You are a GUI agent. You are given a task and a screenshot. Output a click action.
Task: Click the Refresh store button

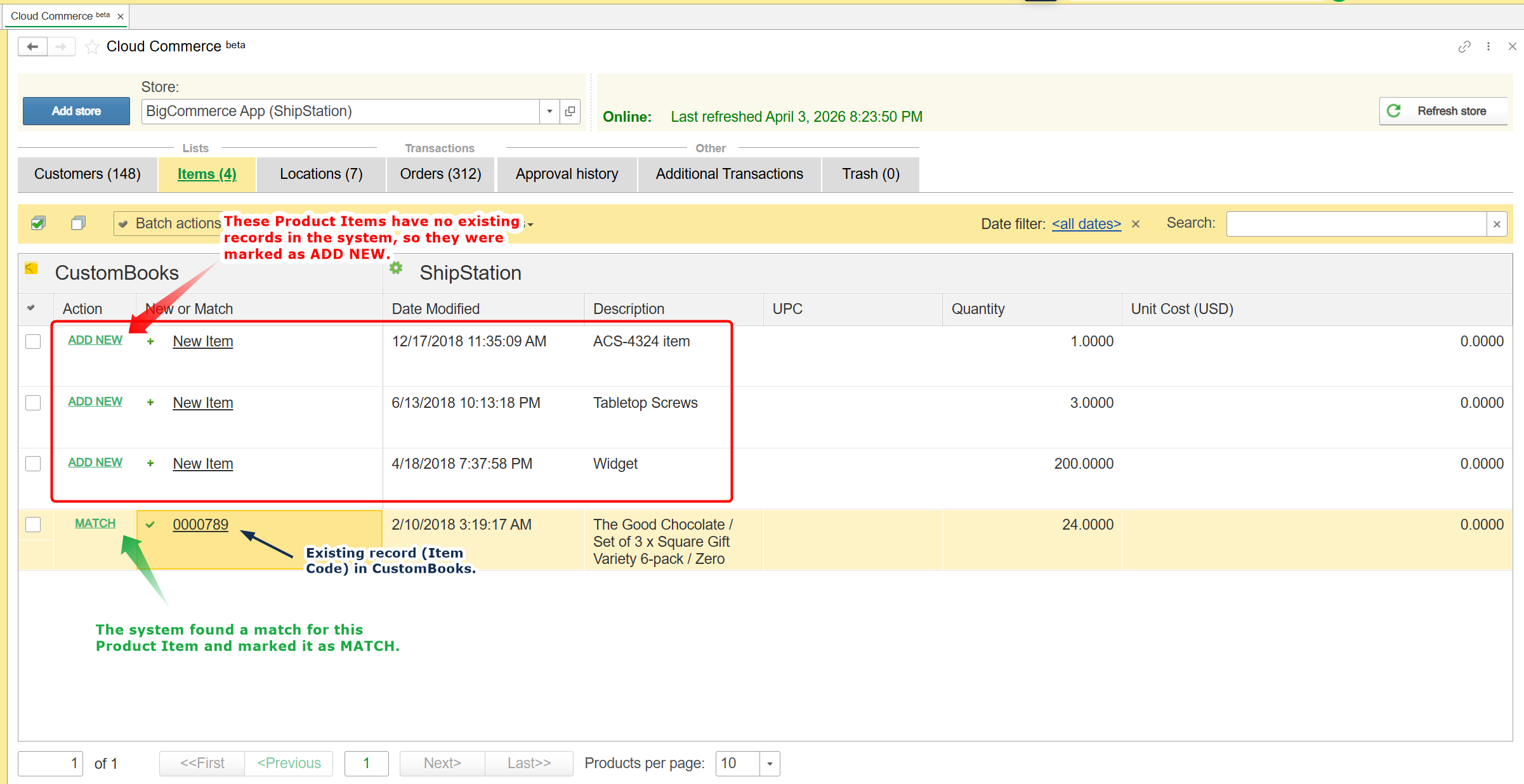point(1442,111)
